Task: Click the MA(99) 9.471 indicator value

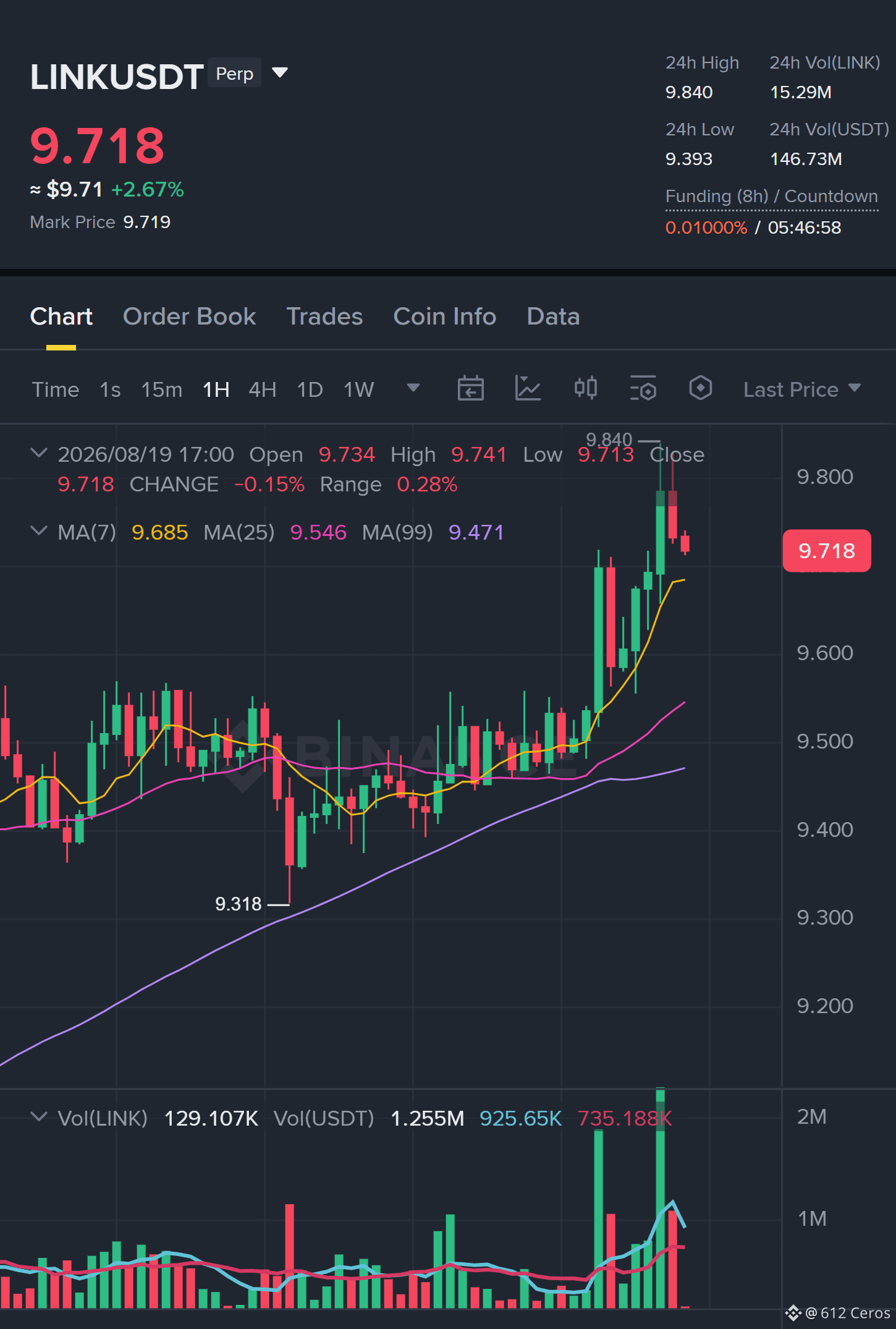Action: tap(476, 532)
